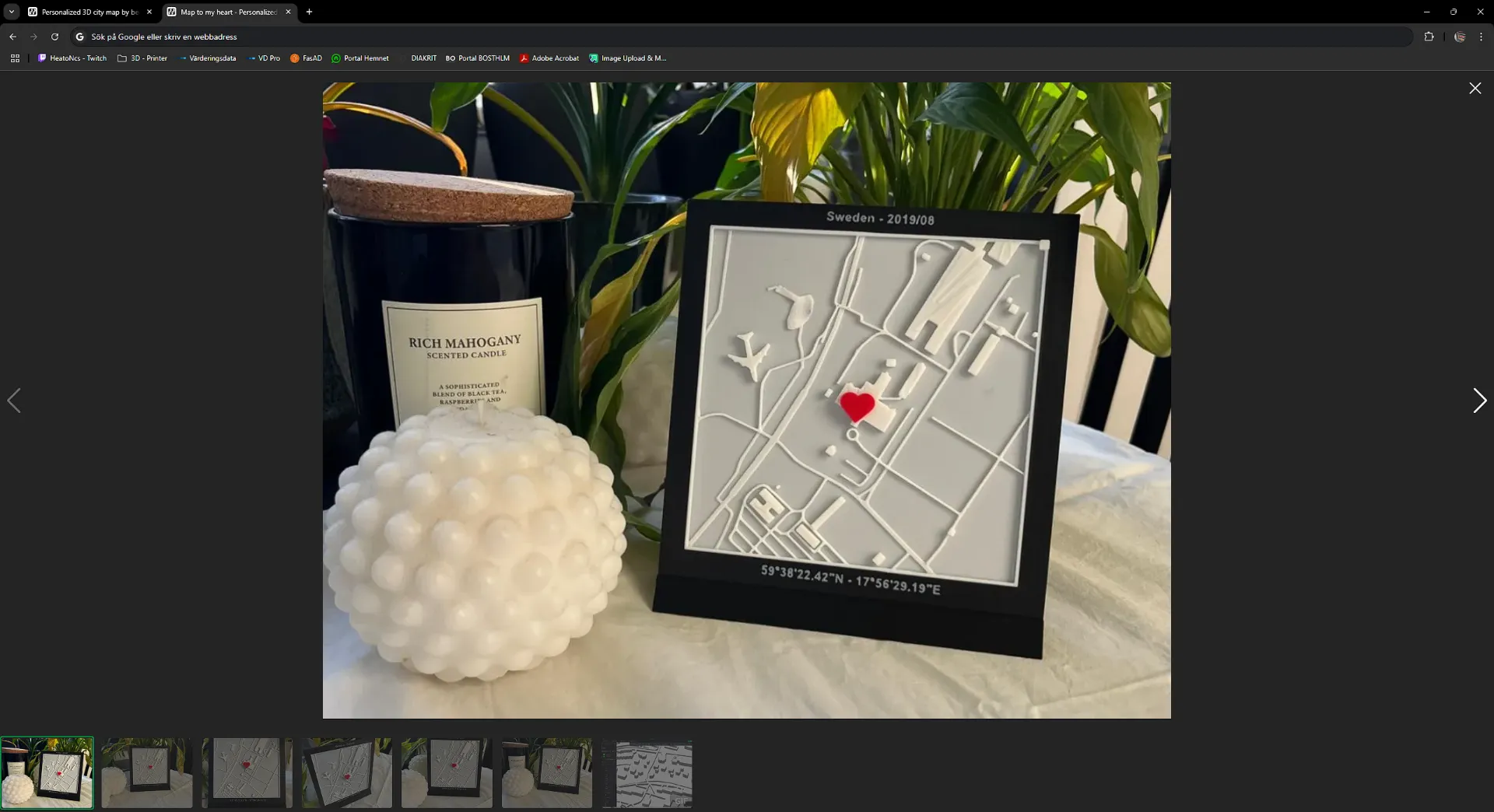Close the image lightbox with the X

pos(1475,88)
